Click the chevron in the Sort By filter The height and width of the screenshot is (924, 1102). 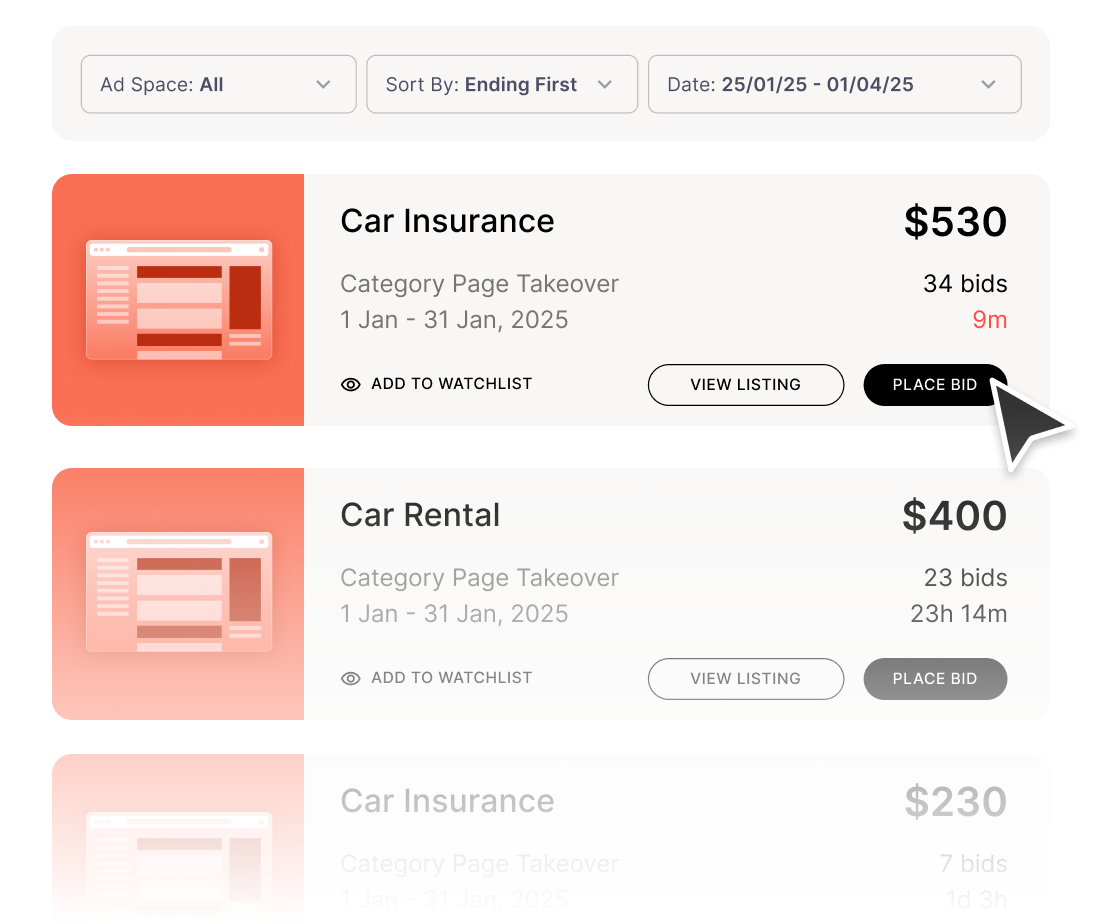pos(604,85)
